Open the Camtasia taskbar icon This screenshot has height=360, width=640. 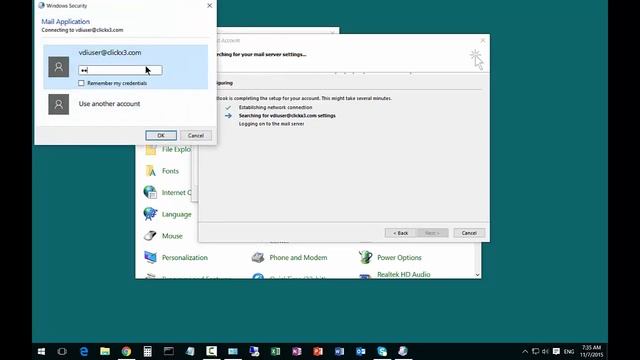(x=211, y=351)
